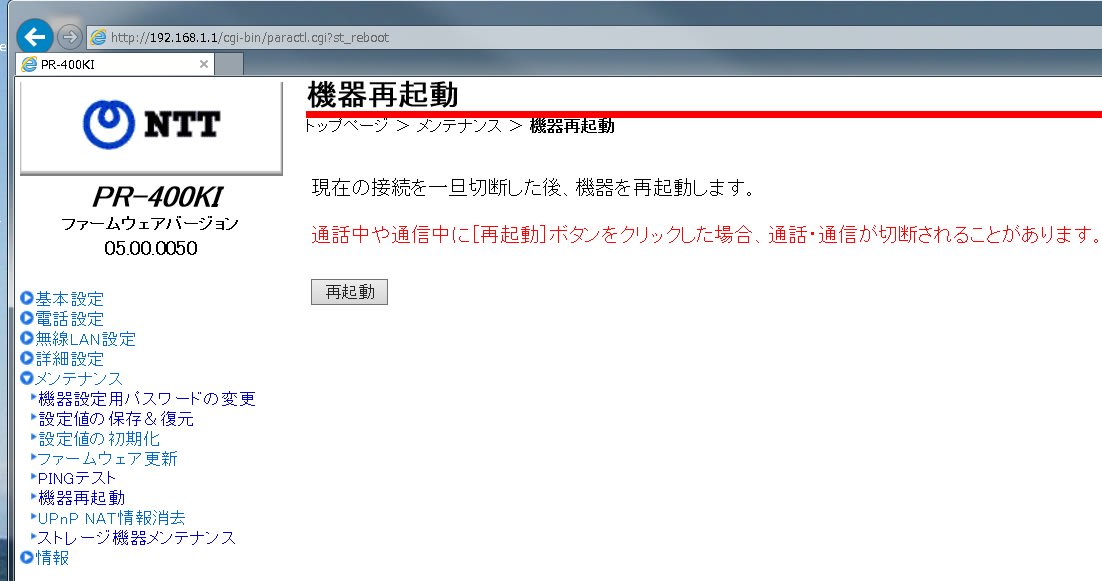Open ファームウェア更新 link
The image size is (1102, 581).
point(108,459)
